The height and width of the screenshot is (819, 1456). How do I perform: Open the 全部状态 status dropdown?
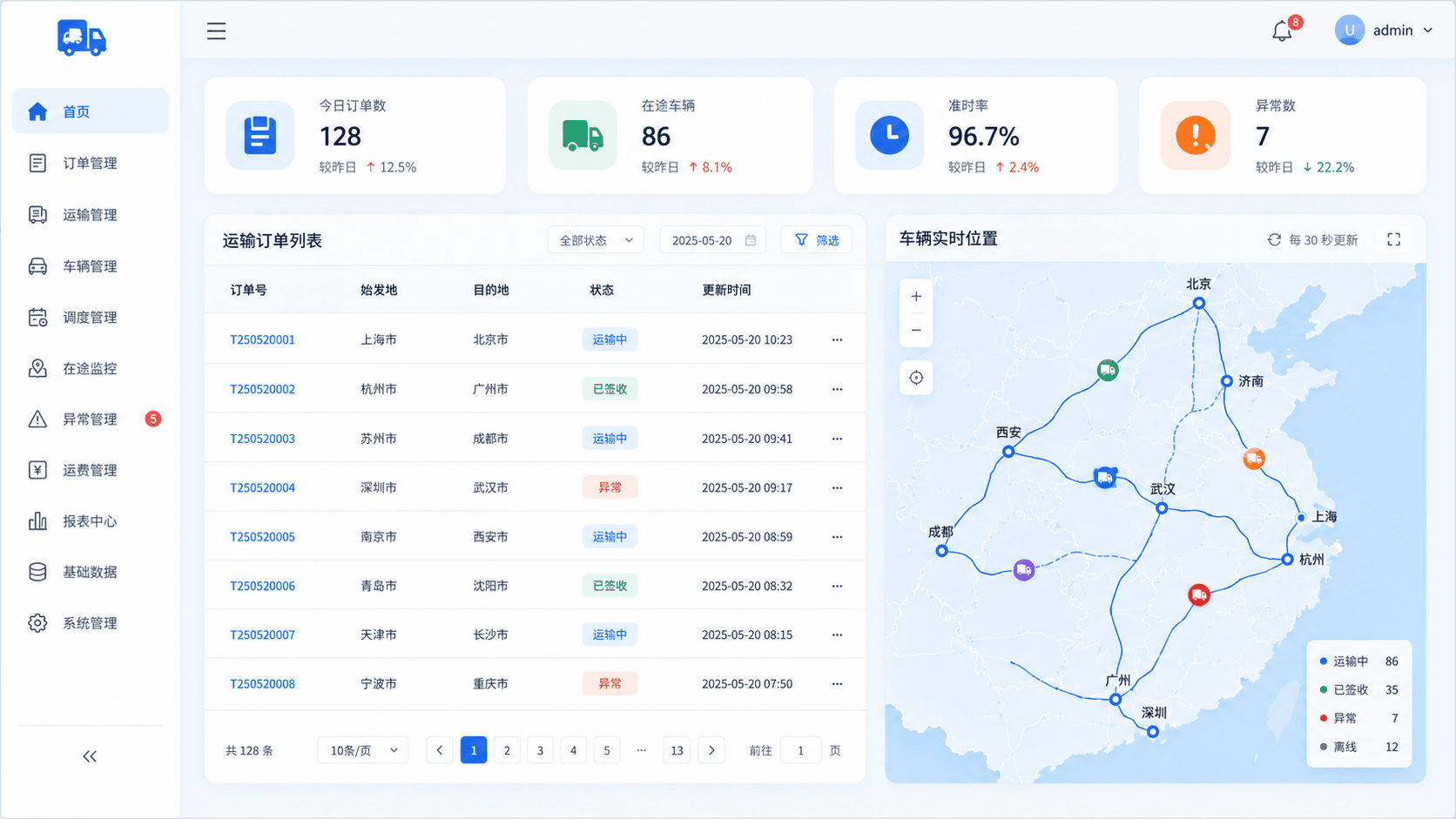pos(596,240)
